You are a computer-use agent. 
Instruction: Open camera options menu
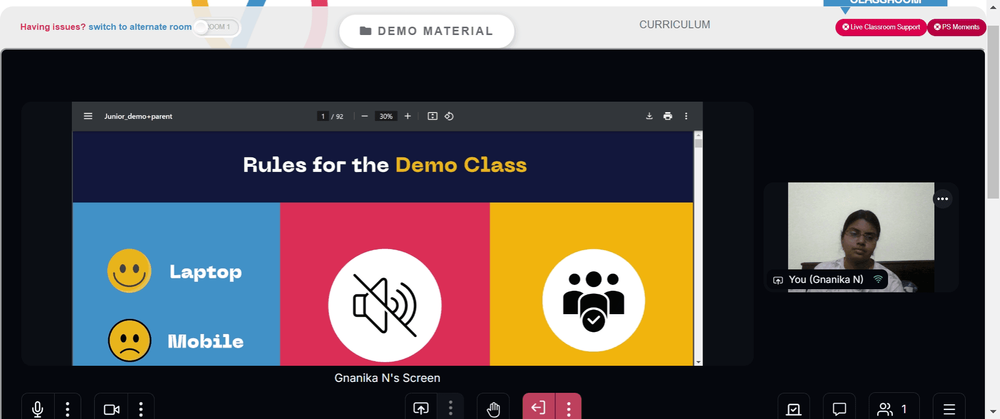[142, 409]
